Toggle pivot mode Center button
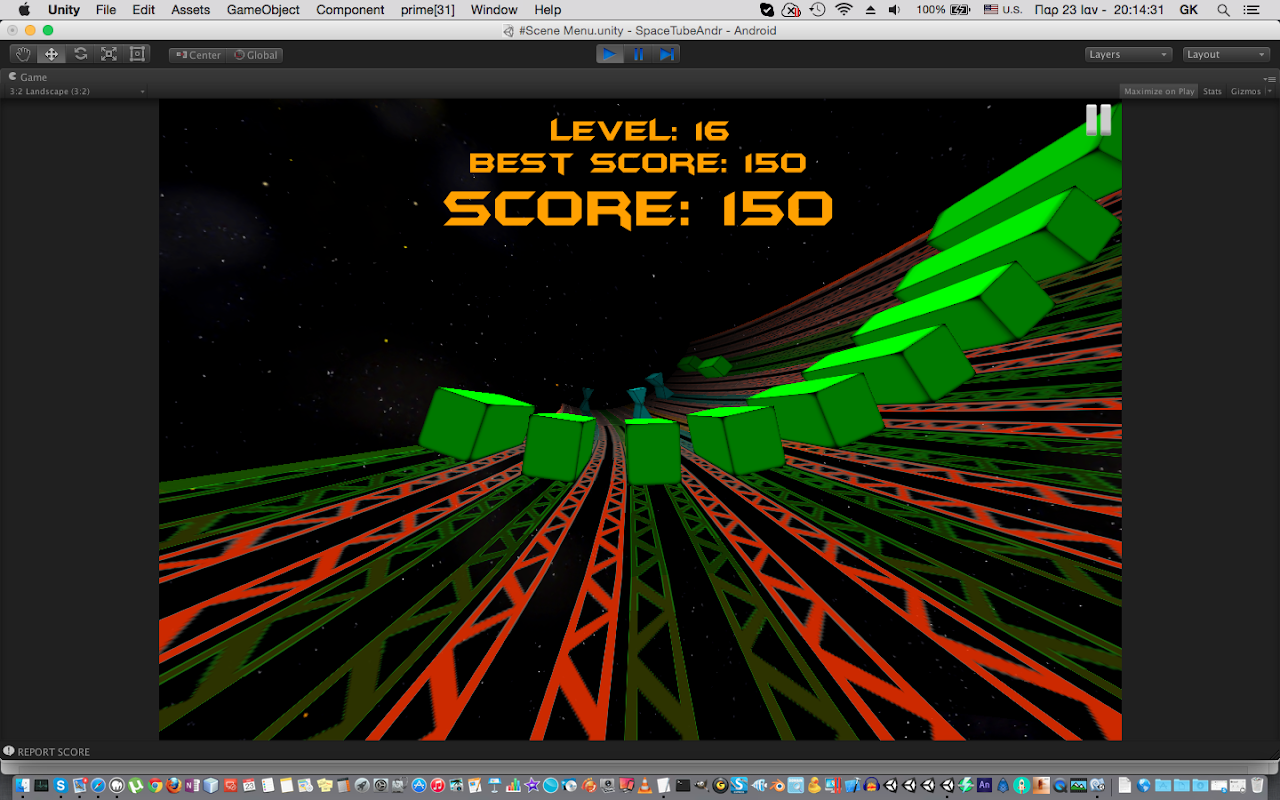1280x800 pixels. pyautogui.click(x=198, y=55)
